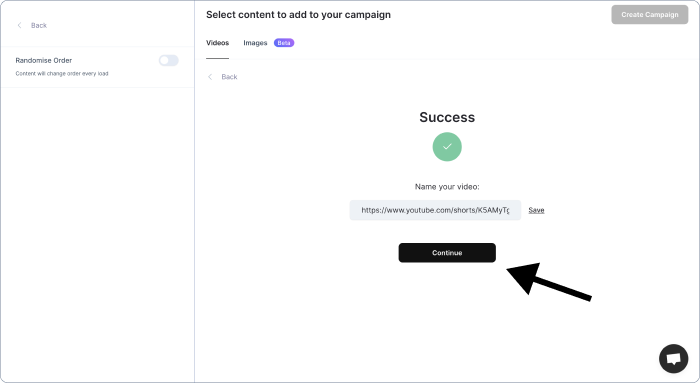The image size is (700, 384).
Task: Click the purple Beta badge
Action: pos(284,43)
